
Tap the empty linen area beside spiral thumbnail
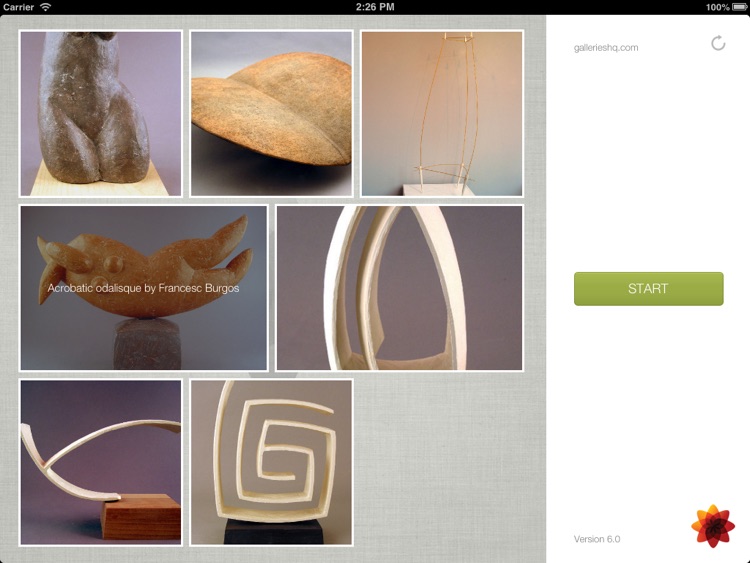(x=450, y=463)
